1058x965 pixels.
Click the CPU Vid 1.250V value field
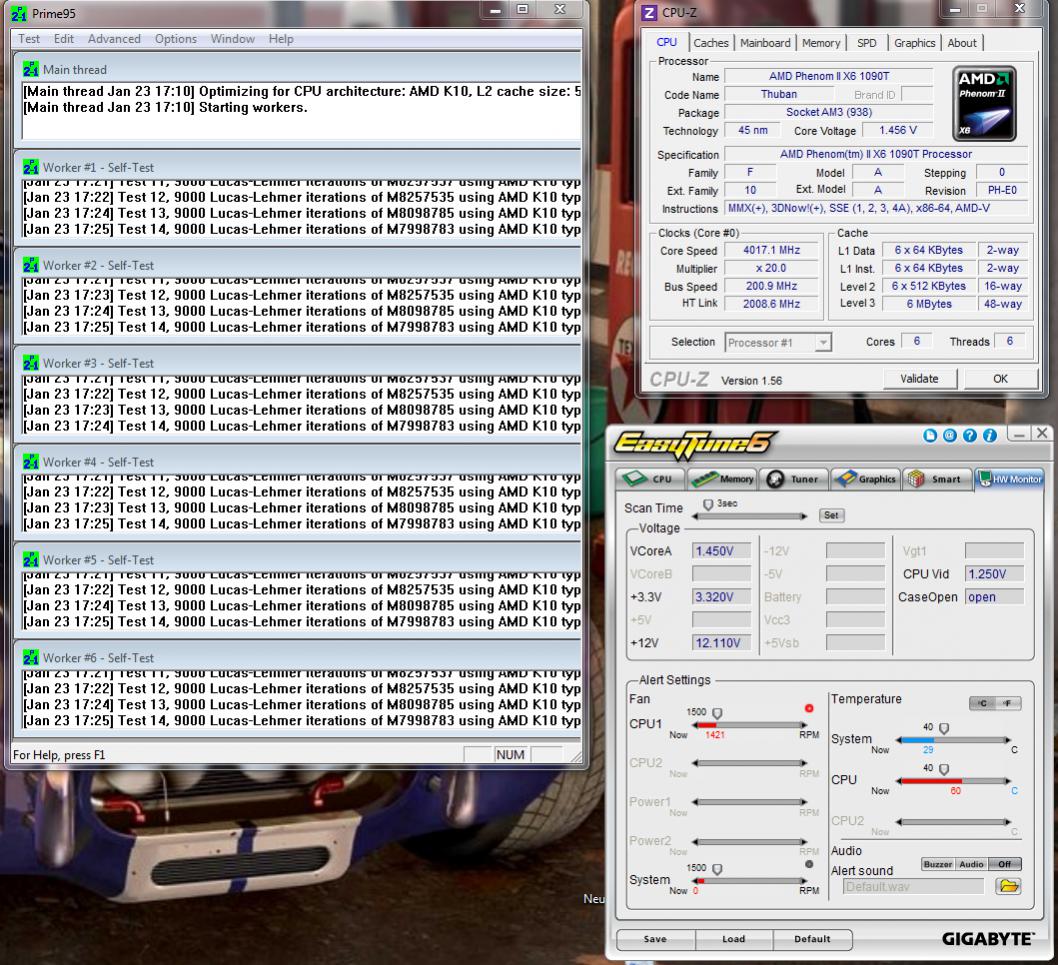click(994, 574)
